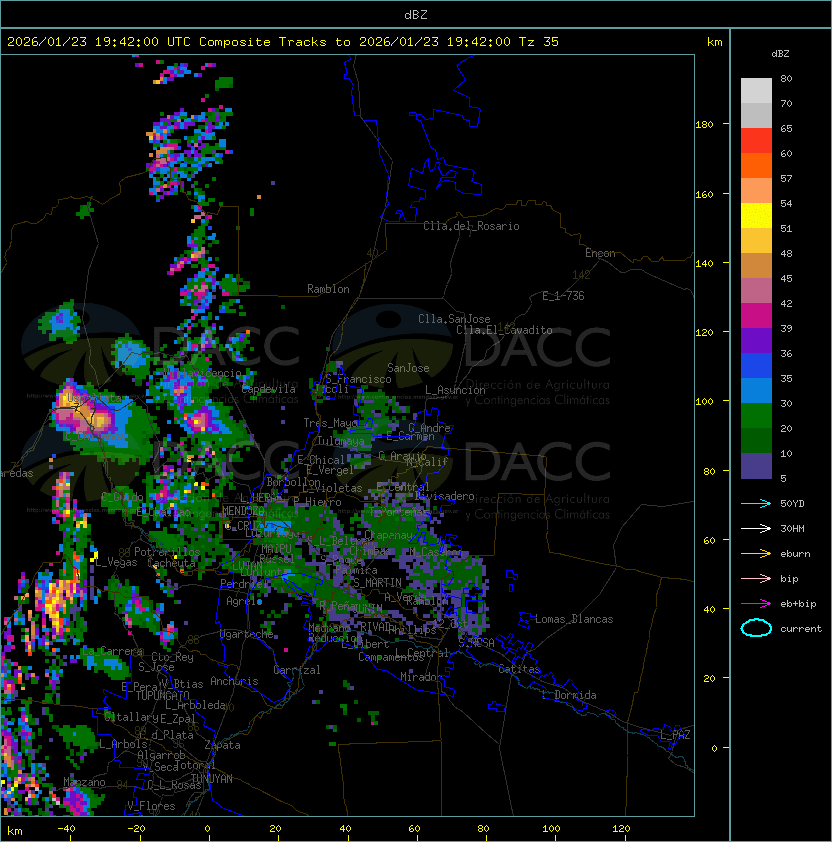Image resolution: width=832 pixels, height=842 pixels.
Task: Click the 'eb+bip' legend label
Action: click(798, 604)
